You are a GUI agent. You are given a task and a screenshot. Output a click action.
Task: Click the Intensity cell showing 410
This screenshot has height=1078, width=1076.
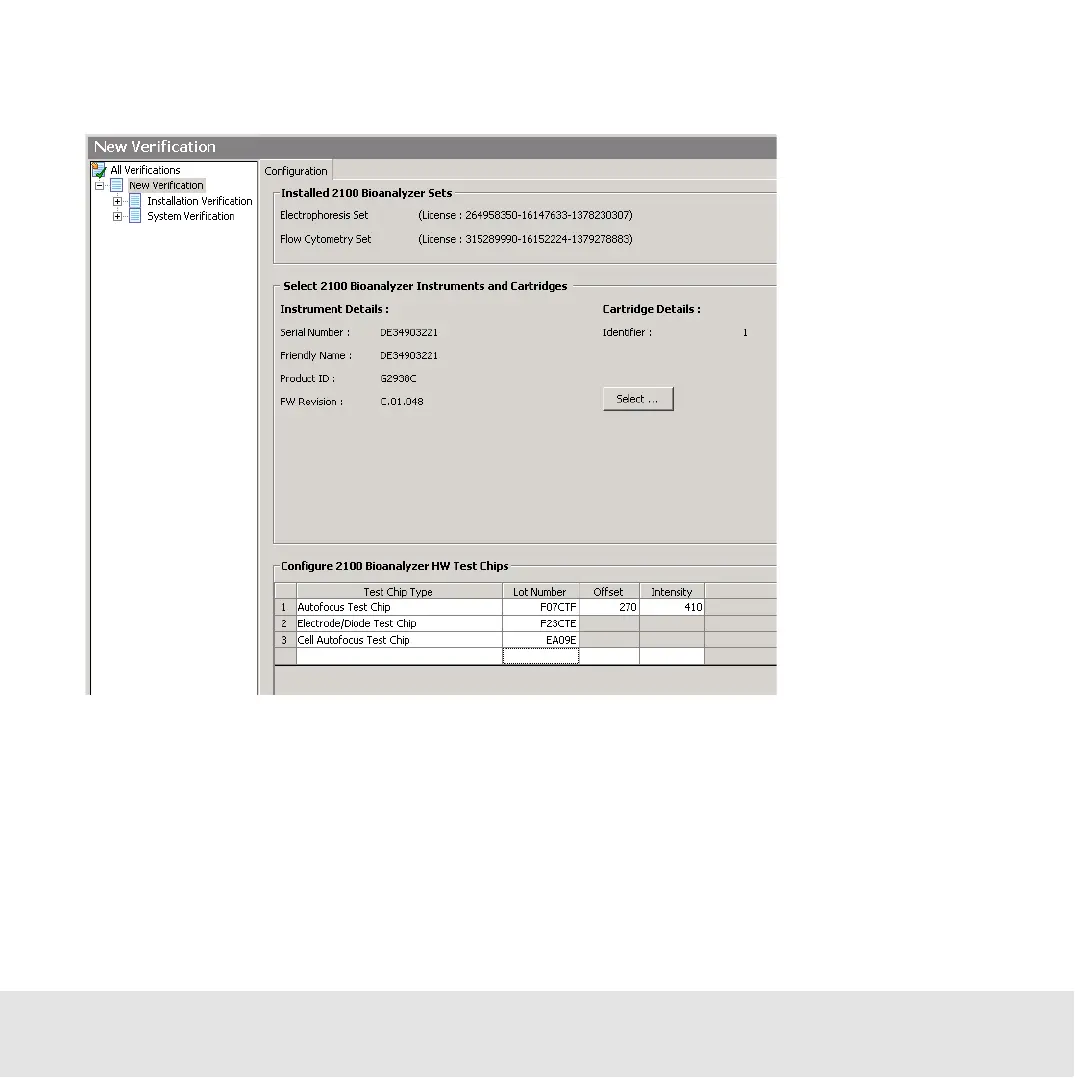(672, 607)
